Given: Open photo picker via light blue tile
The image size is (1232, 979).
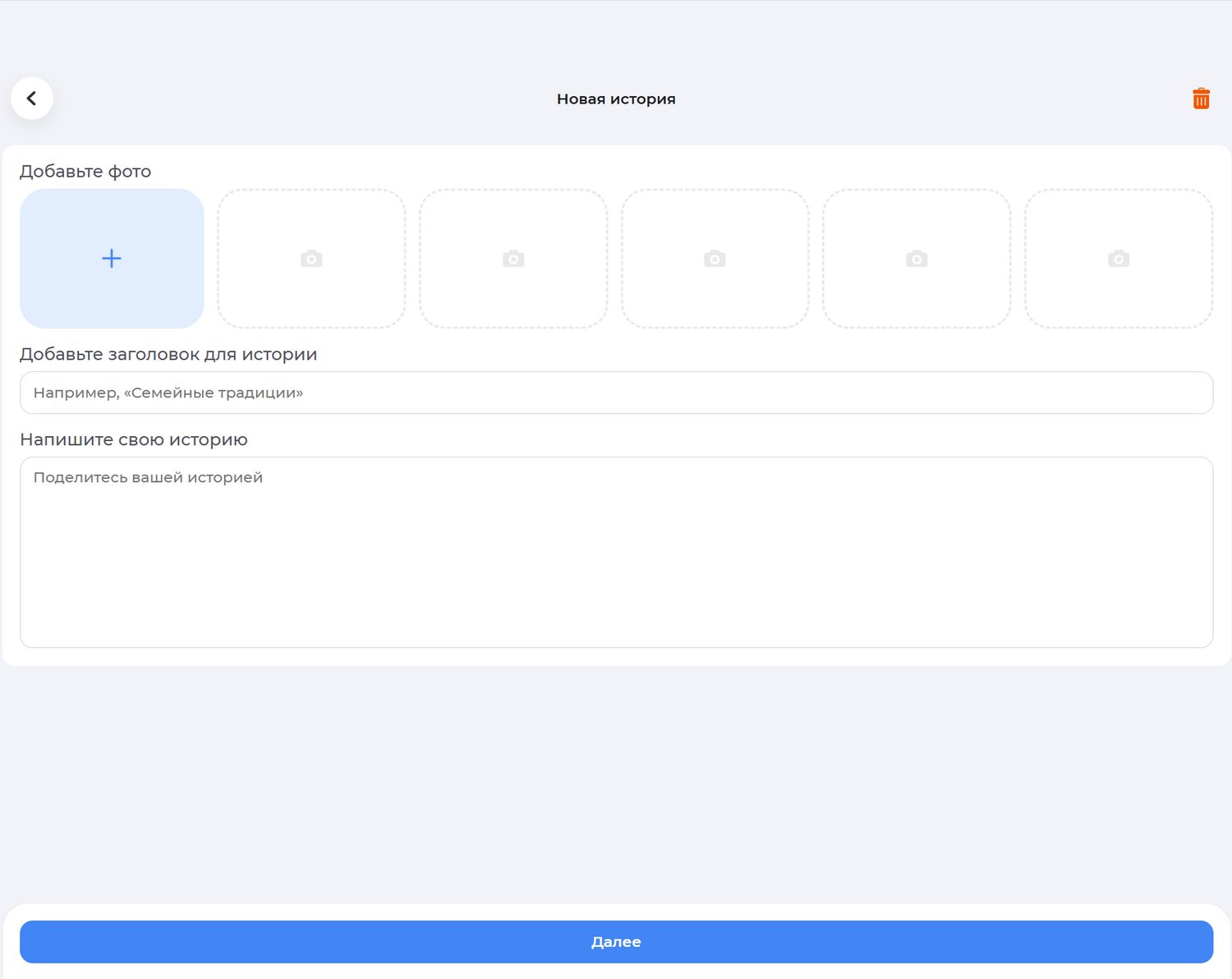Looking at the screenshot, I should coord(66,296).
